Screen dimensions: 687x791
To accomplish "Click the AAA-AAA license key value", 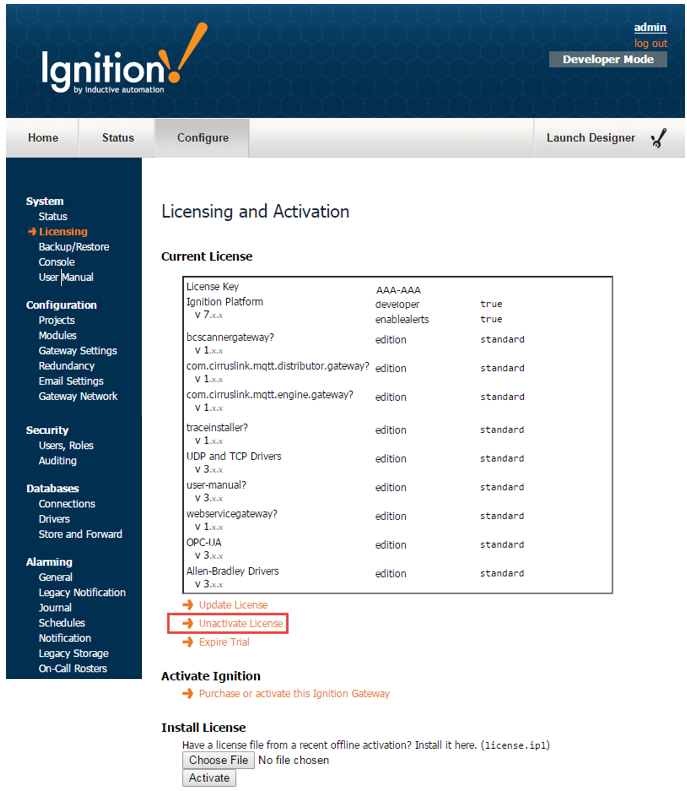I will (398, 290).
